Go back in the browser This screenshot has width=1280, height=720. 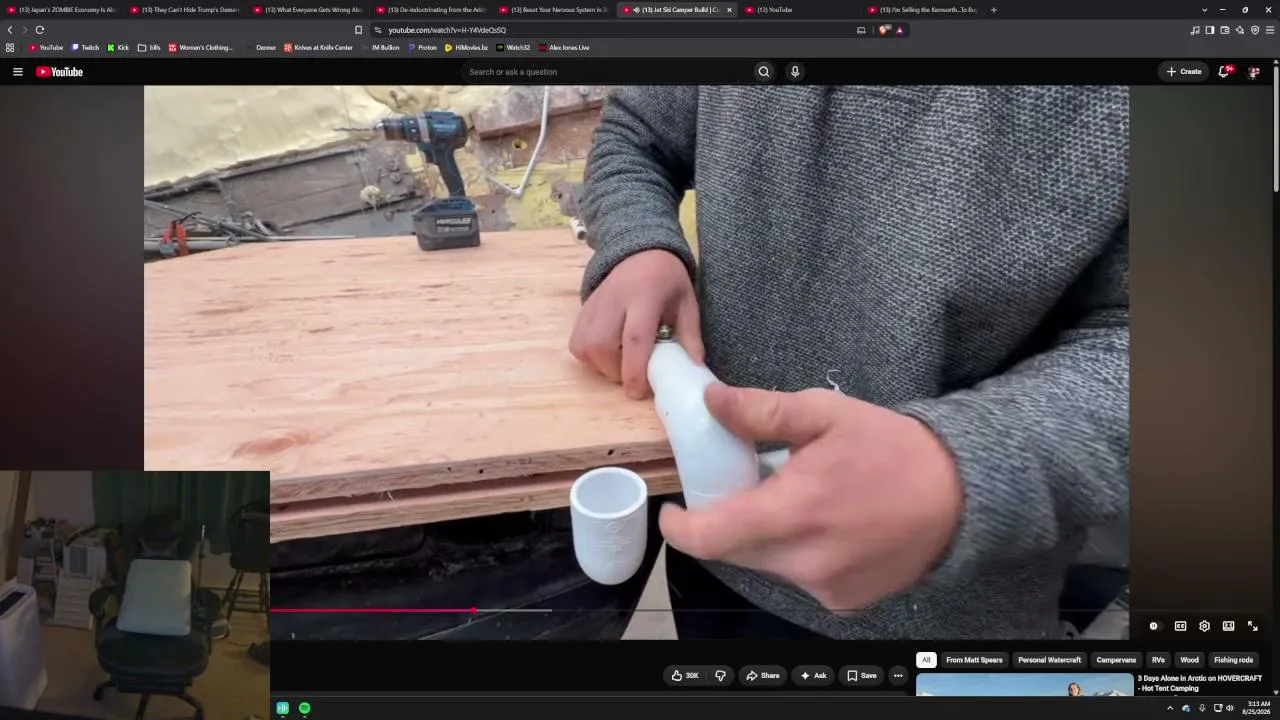[10, 30]
